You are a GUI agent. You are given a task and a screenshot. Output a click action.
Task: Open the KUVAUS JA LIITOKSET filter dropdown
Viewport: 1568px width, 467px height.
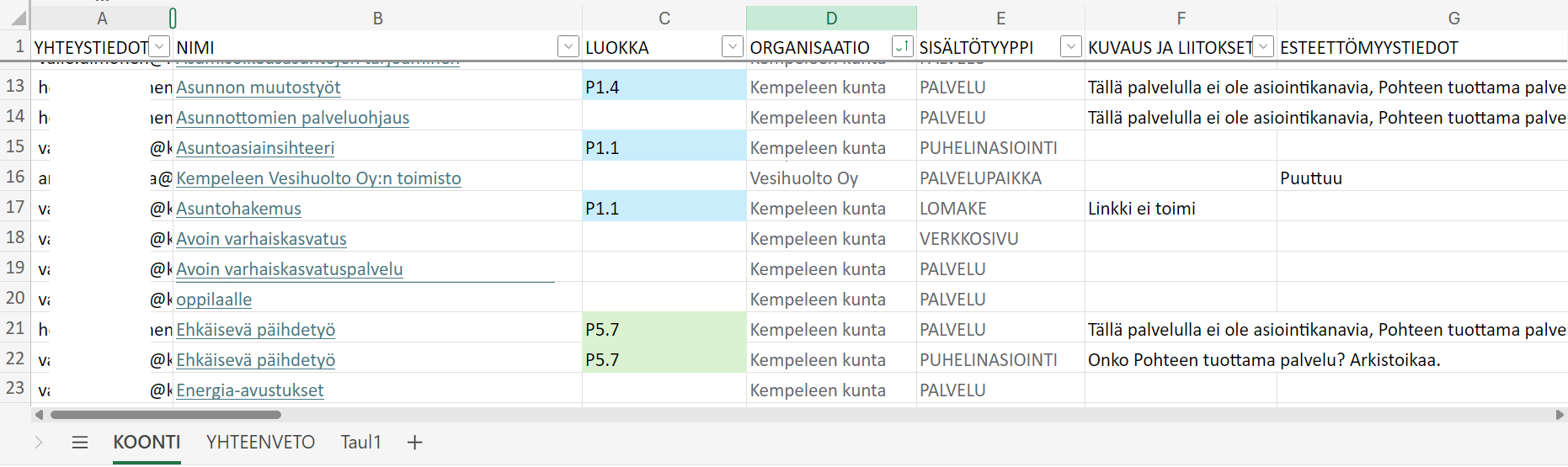1263,47
